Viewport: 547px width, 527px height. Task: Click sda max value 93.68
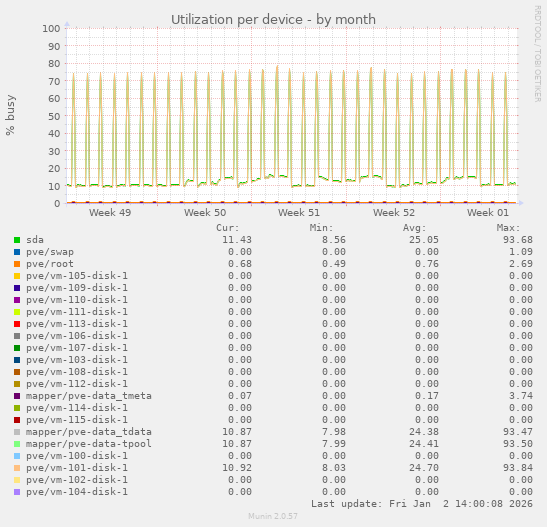[x=518, y=240]
